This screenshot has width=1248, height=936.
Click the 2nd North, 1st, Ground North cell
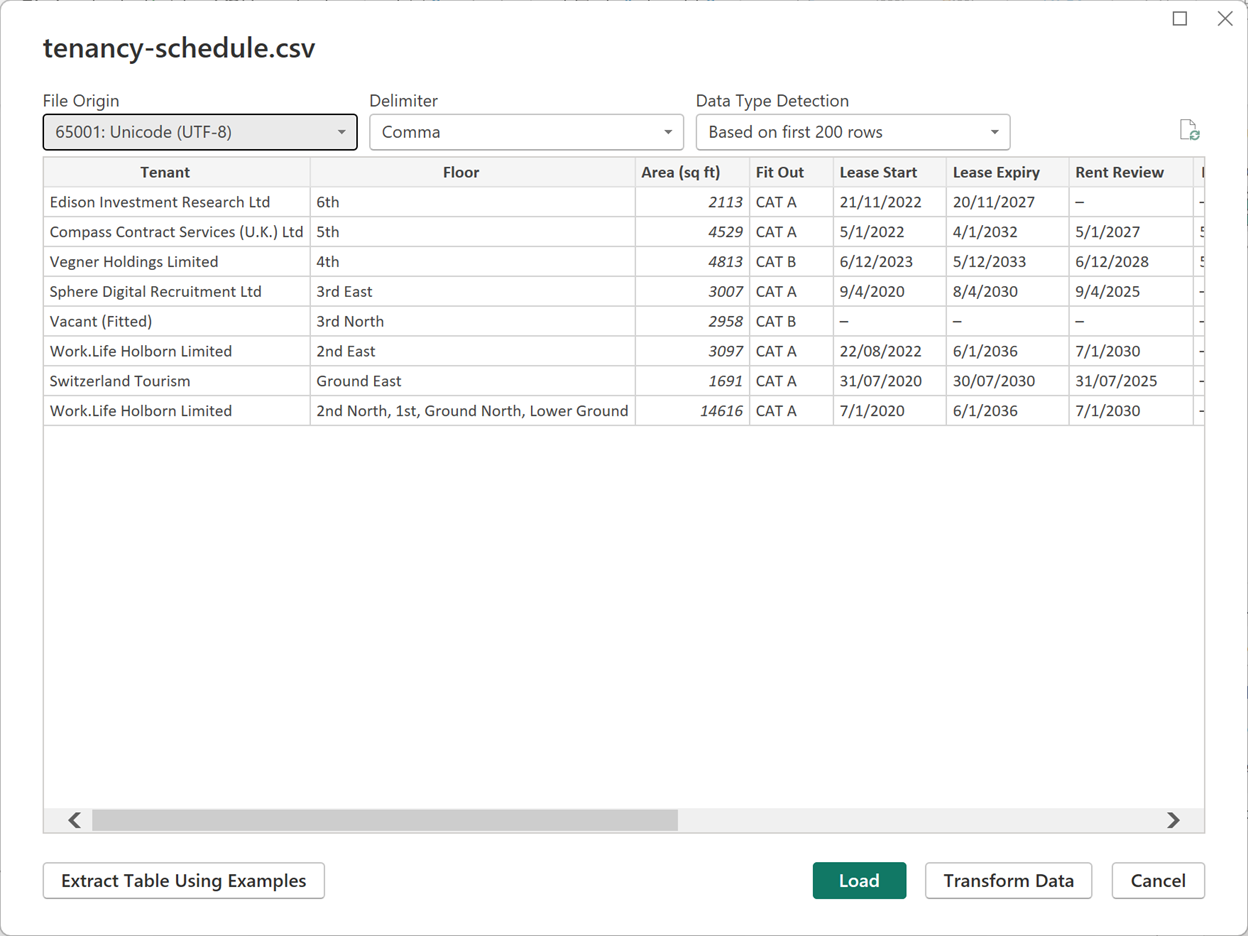point(473,411)
